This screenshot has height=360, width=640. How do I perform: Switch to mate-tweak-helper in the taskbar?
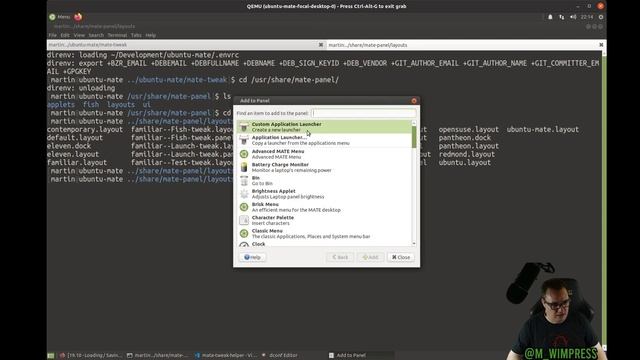point(225,356)
